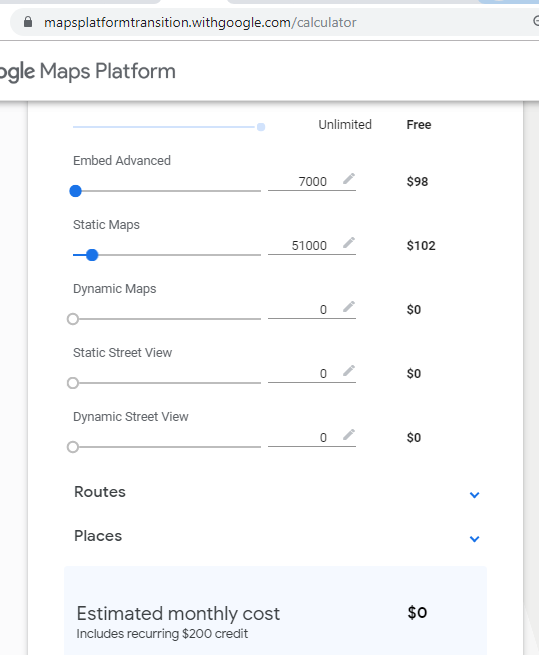Click the Static Street View pencil icon

tap(349, 371)
